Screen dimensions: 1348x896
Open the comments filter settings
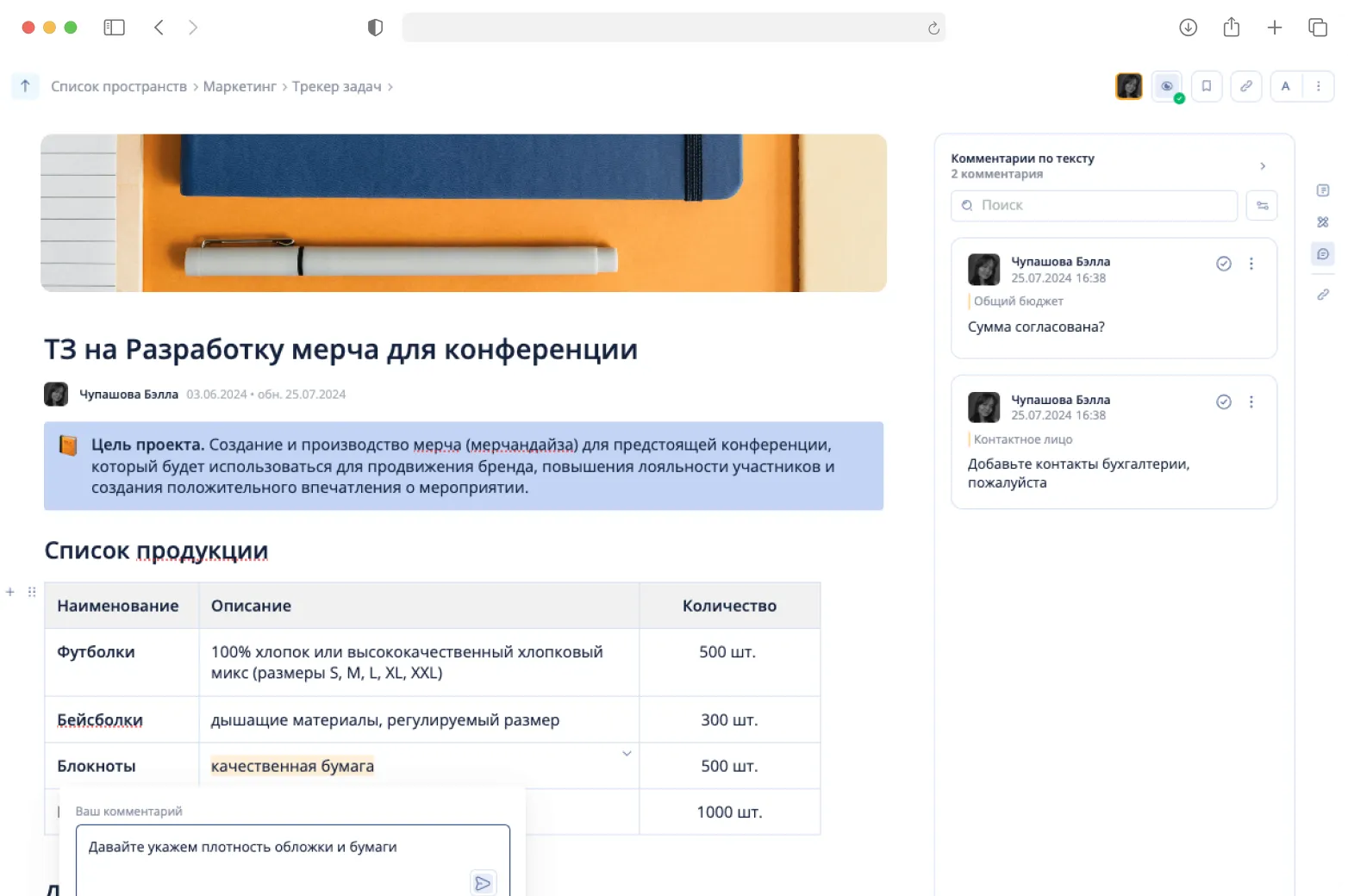pos(1263,206)
